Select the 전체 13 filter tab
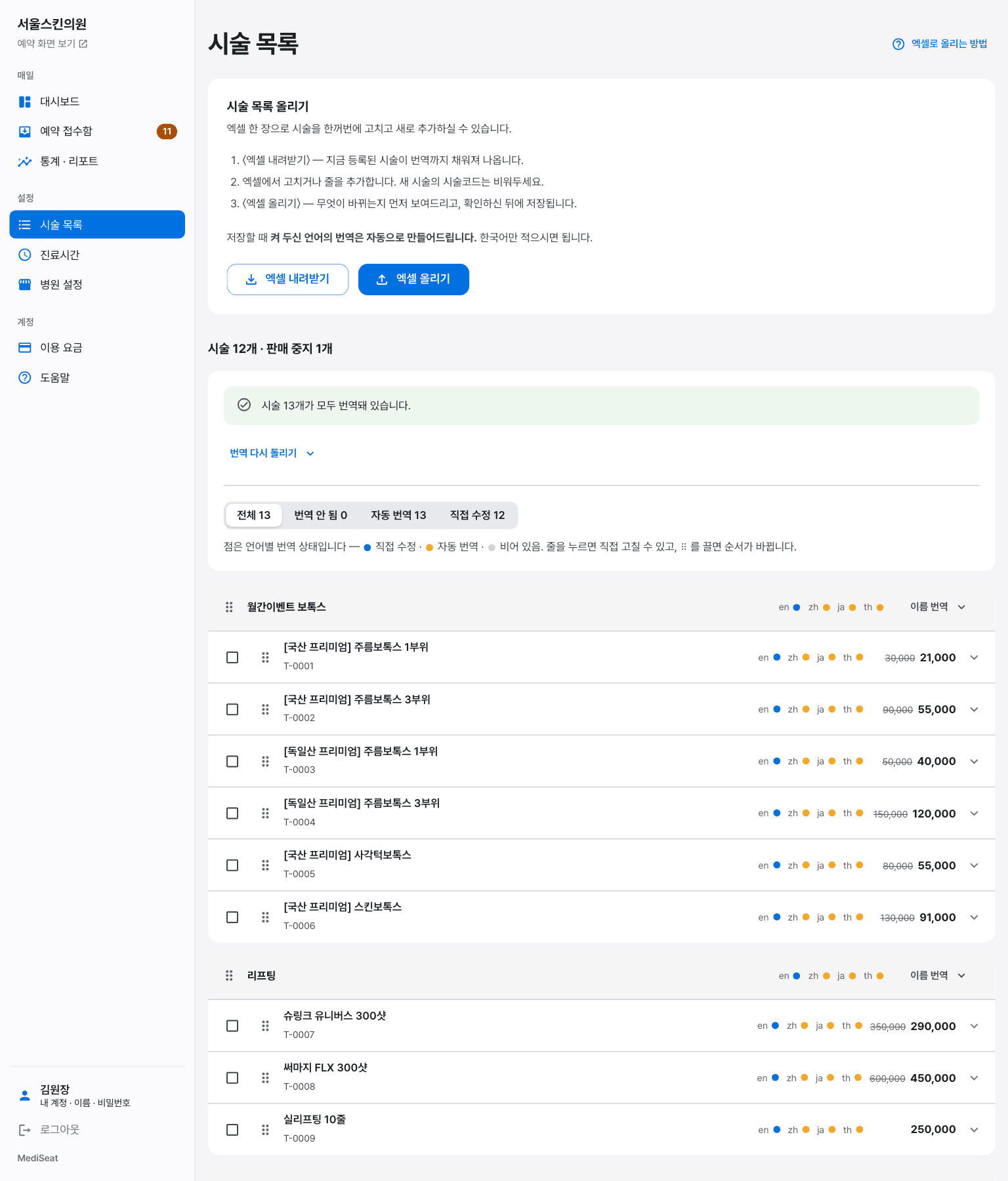This screenshot has width=1008, height=1181. [x=254, y=515]
